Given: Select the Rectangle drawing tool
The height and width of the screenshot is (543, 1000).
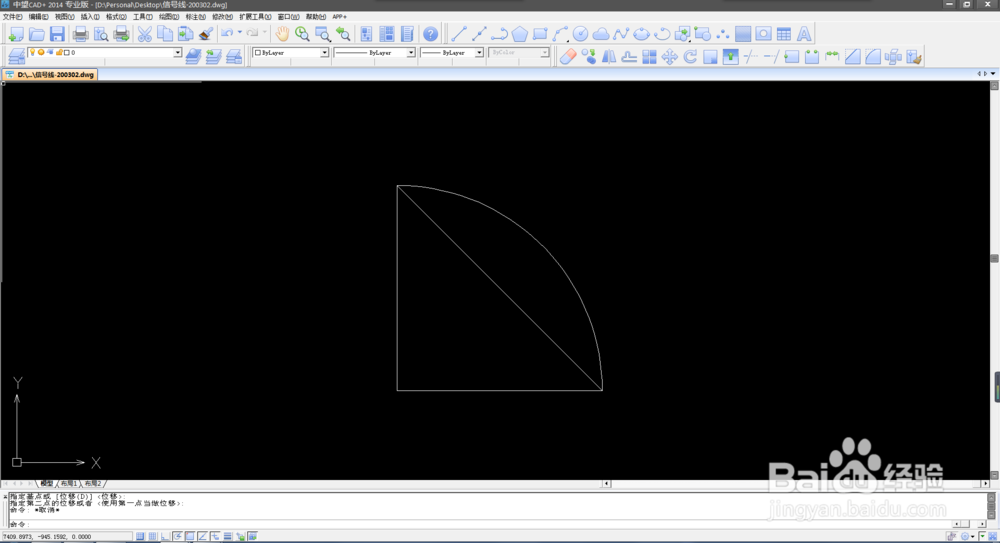Looking at the screenshot, I should tap(540, 34).
